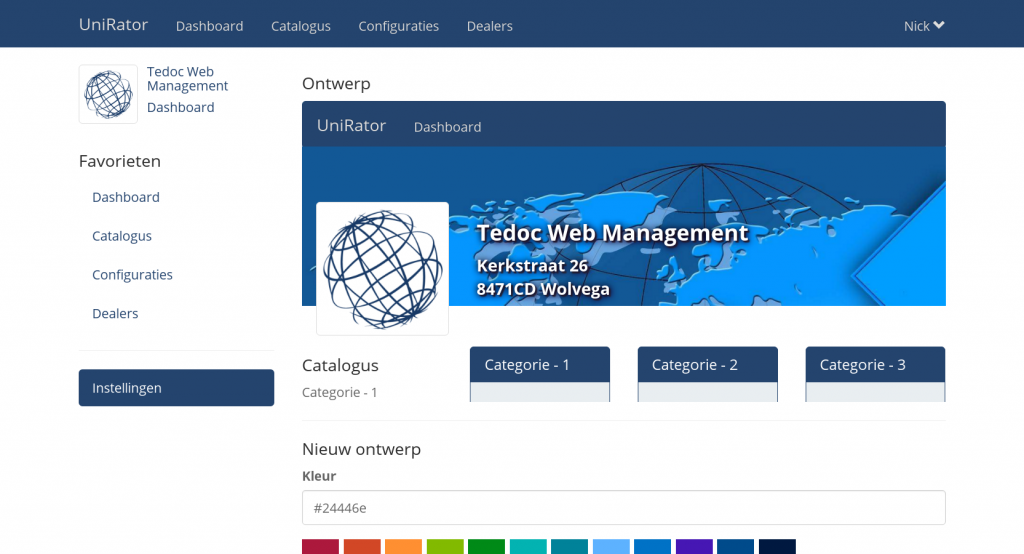Pick the dark teal color swatch
1024x554 pixels.
(569, 546)
